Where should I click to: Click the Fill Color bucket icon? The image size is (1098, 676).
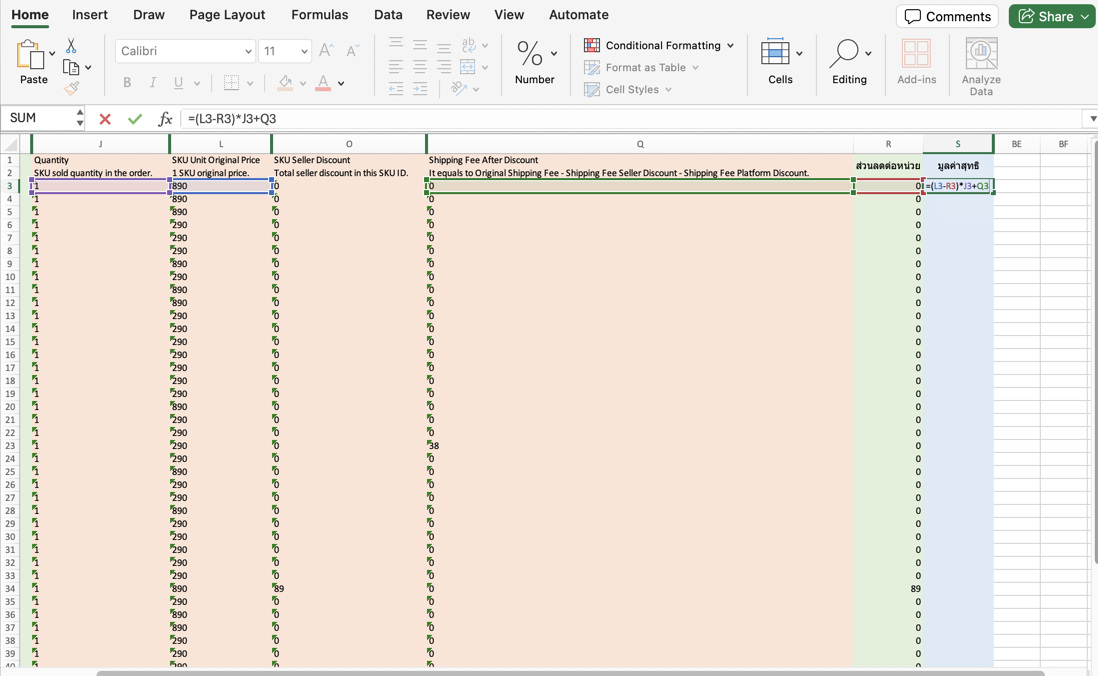[x=285, y=83]
